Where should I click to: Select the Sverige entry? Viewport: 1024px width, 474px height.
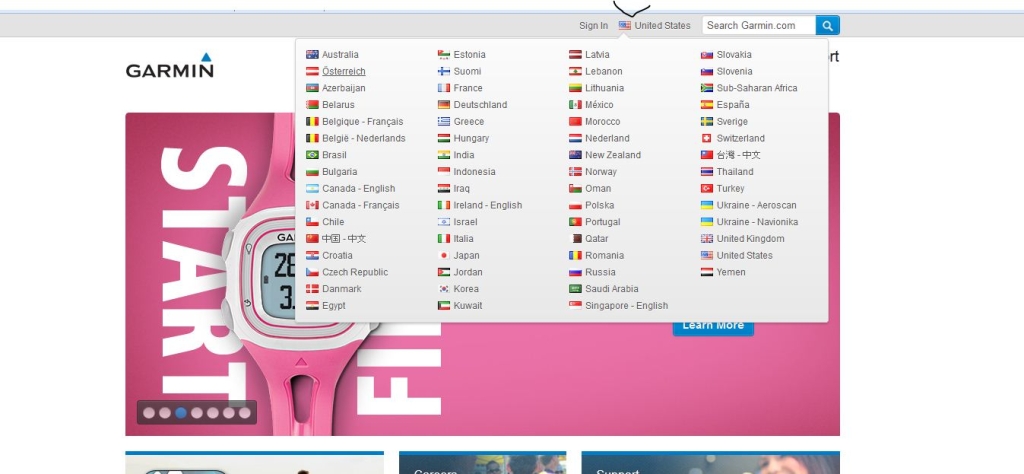tap(732, 121)
